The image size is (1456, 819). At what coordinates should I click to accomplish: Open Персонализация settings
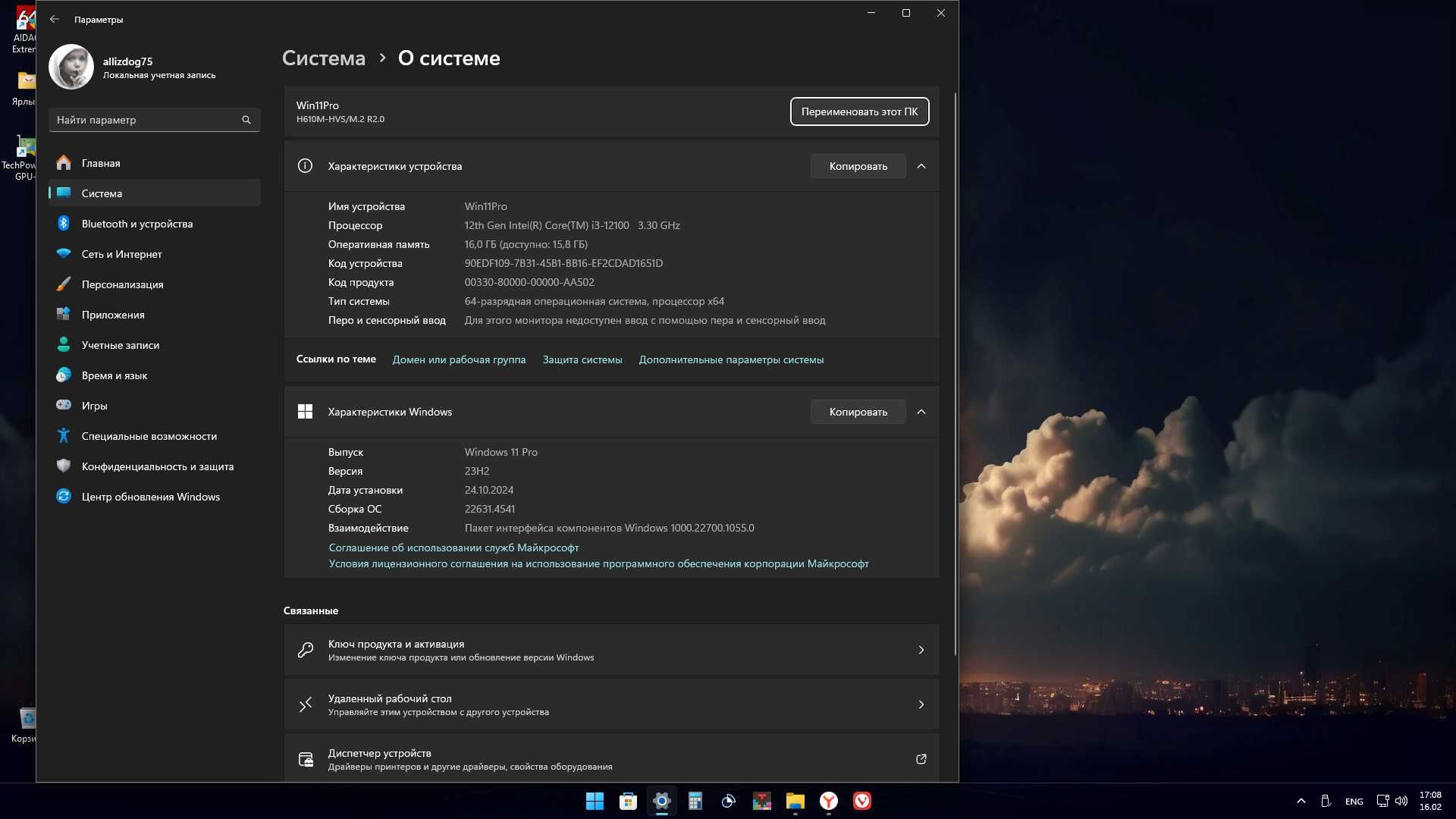155,284
